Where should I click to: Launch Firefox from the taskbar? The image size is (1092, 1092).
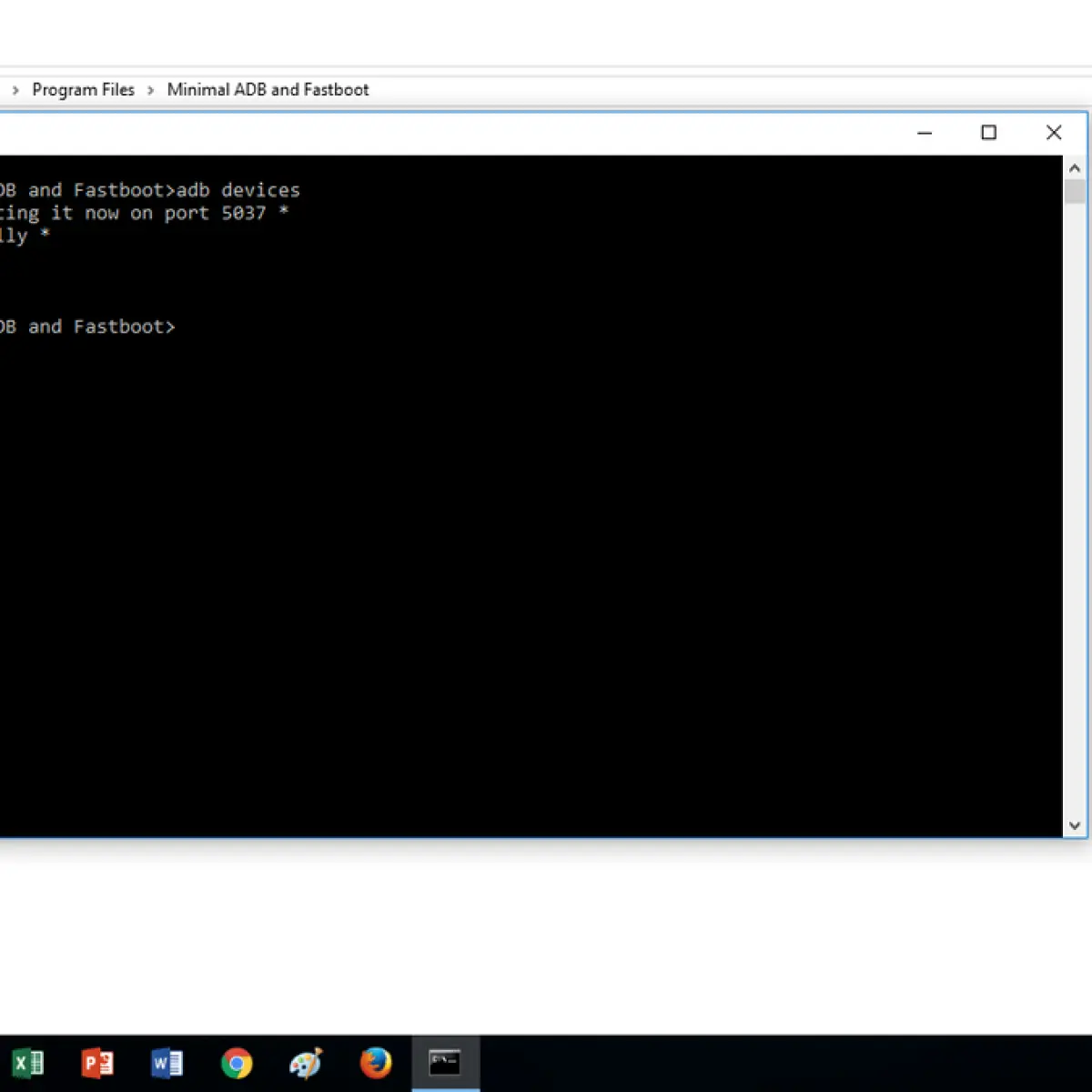[x=375, y=1063]
